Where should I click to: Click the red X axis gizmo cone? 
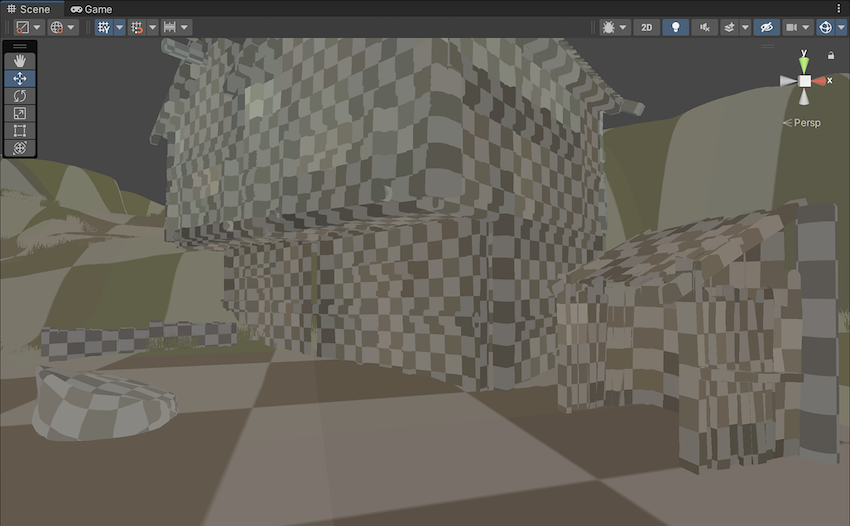(x=821, y=80)
